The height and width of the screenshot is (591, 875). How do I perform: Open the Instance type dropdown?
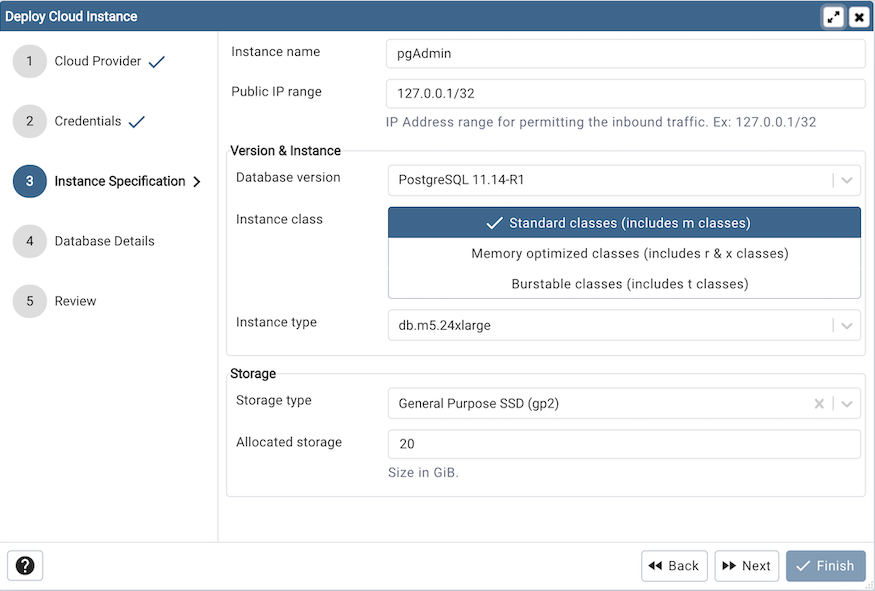[845, 325]
